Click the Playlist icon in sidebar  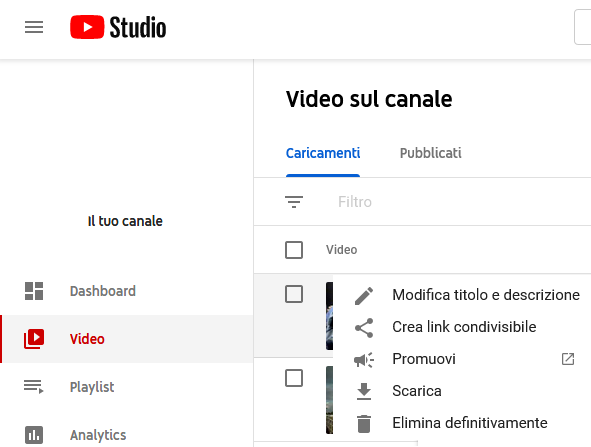point(34,387)
